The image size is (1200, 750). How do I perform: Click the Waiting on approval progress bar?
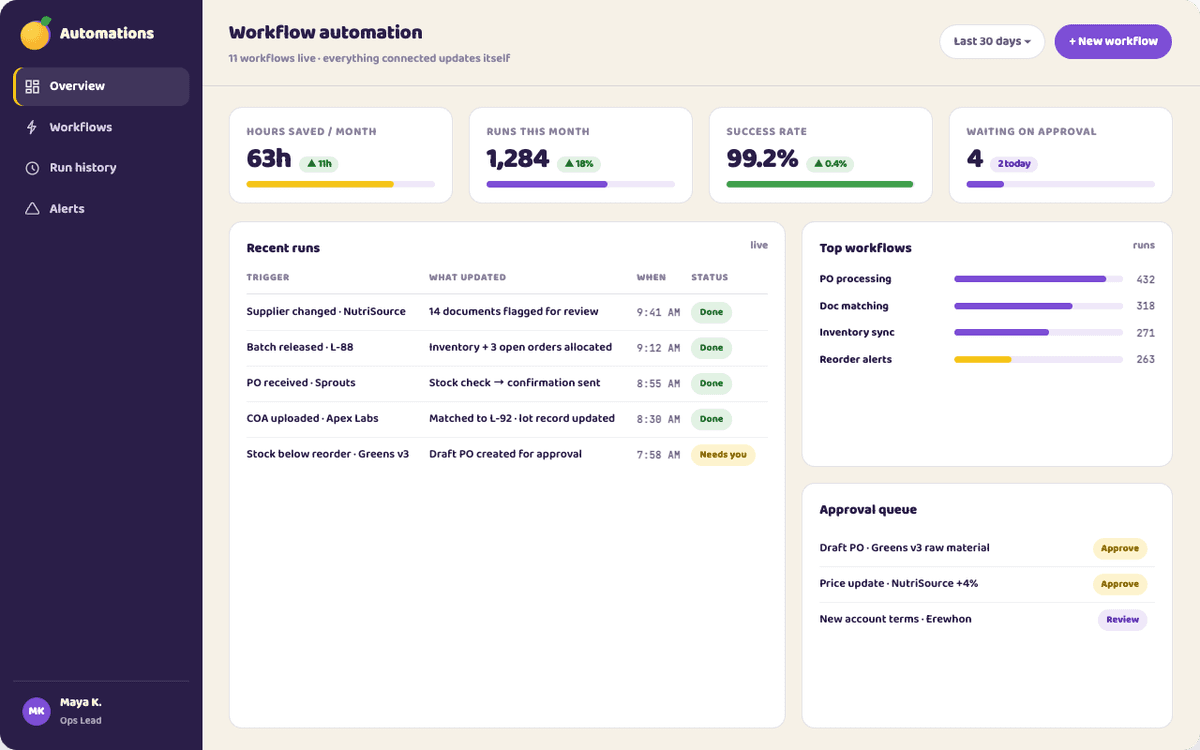[1060, 184]
